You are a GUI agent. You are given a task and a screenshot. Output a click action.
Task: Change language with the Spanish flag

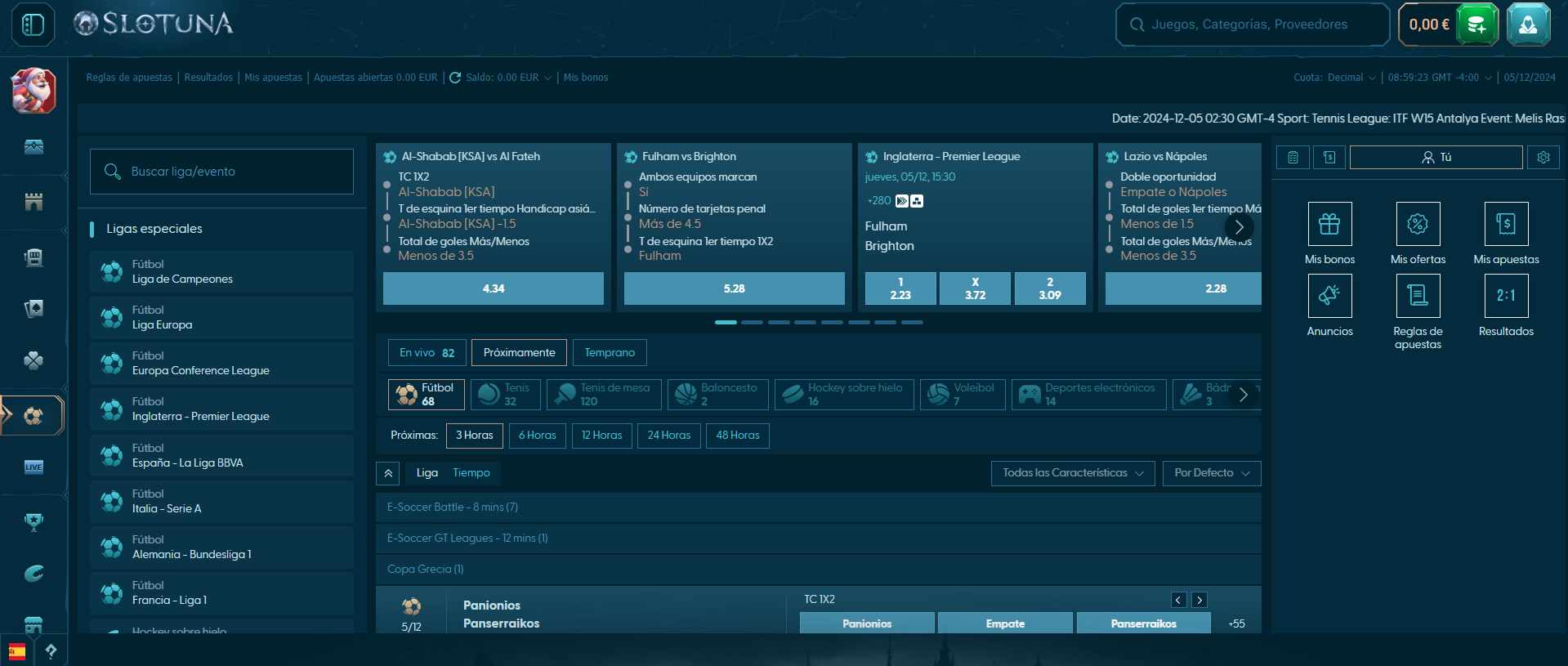coord(17,651)
